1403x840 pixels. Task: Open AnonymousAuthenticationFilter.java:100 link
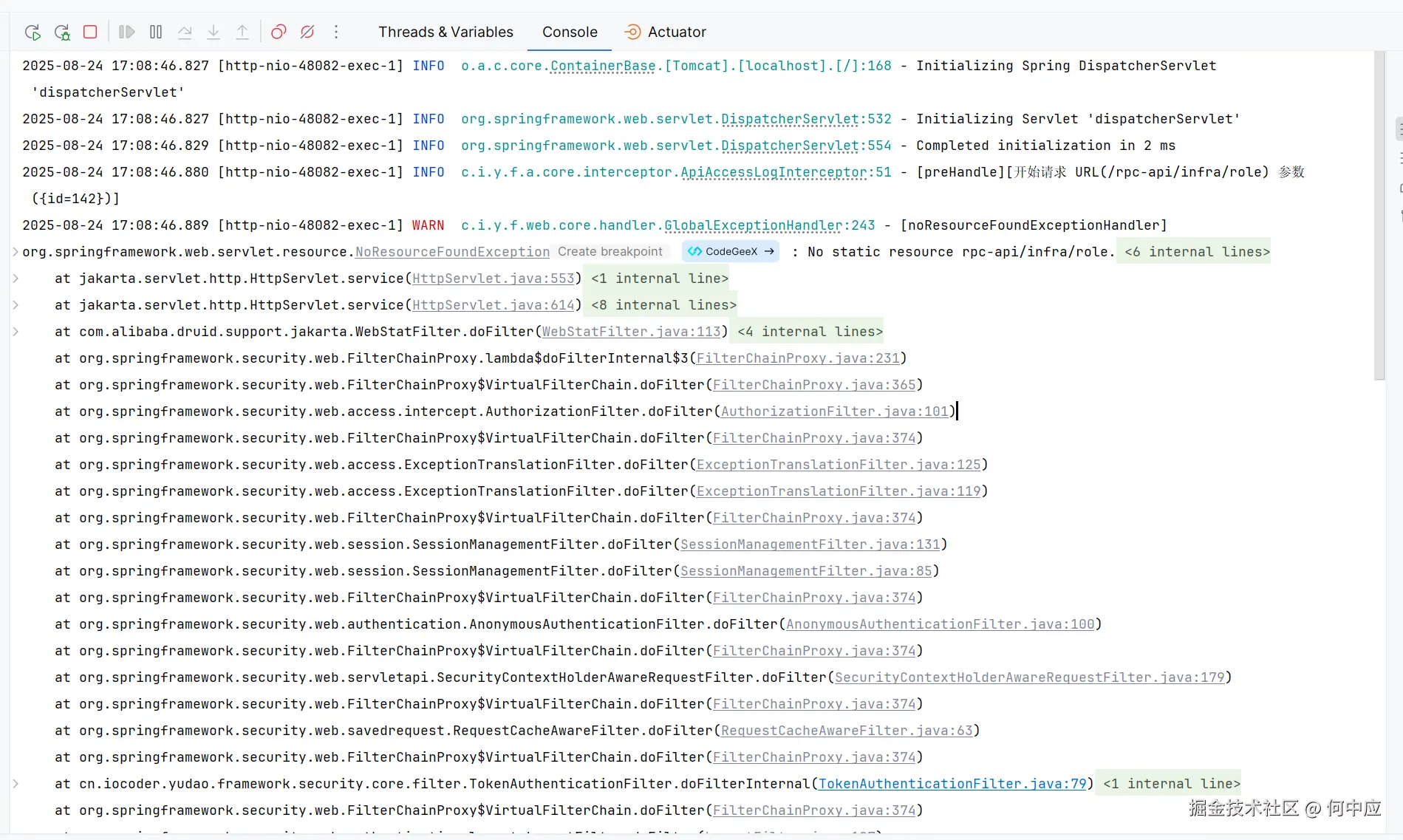(941, 624)
